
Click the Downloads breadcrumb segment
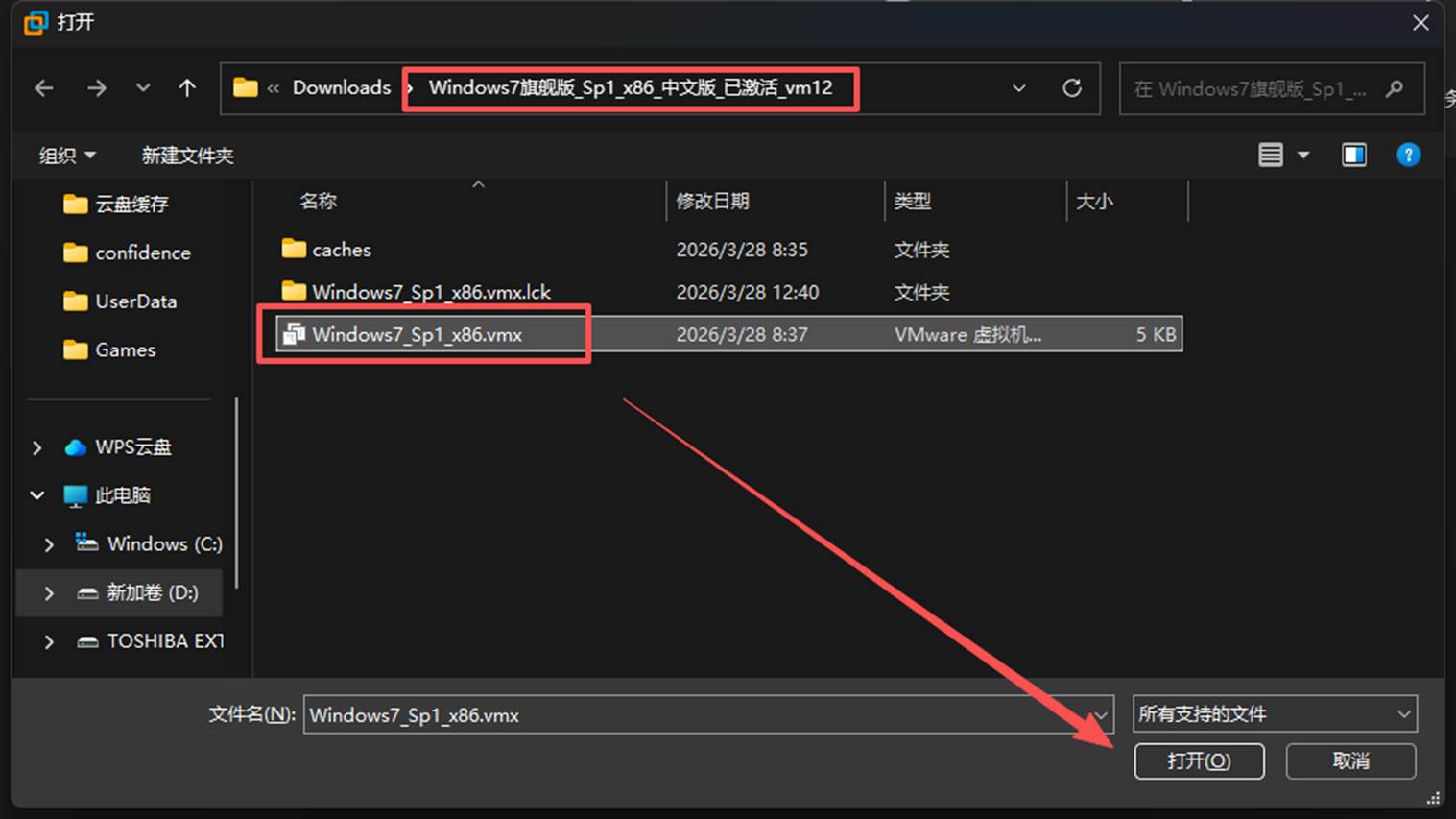[341, 87]
